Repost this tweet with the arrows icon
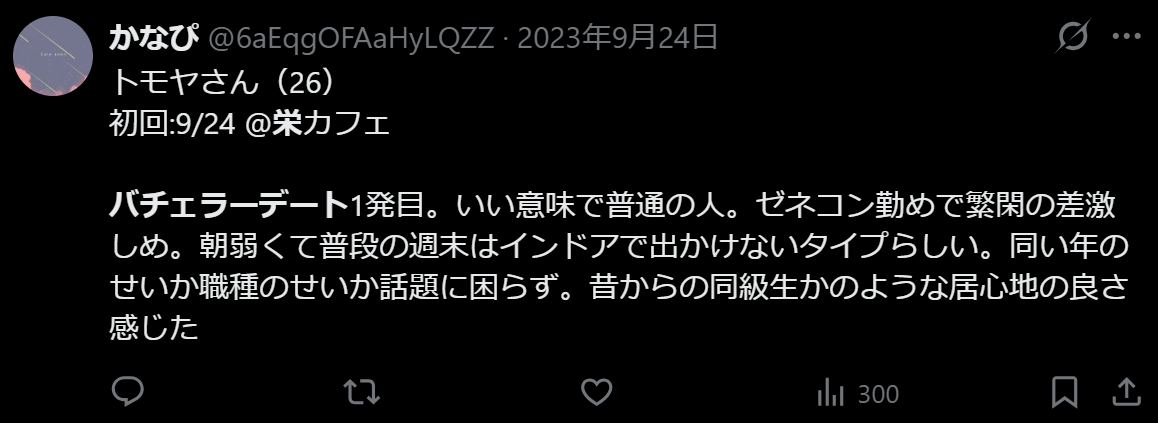 pos(362,392)
